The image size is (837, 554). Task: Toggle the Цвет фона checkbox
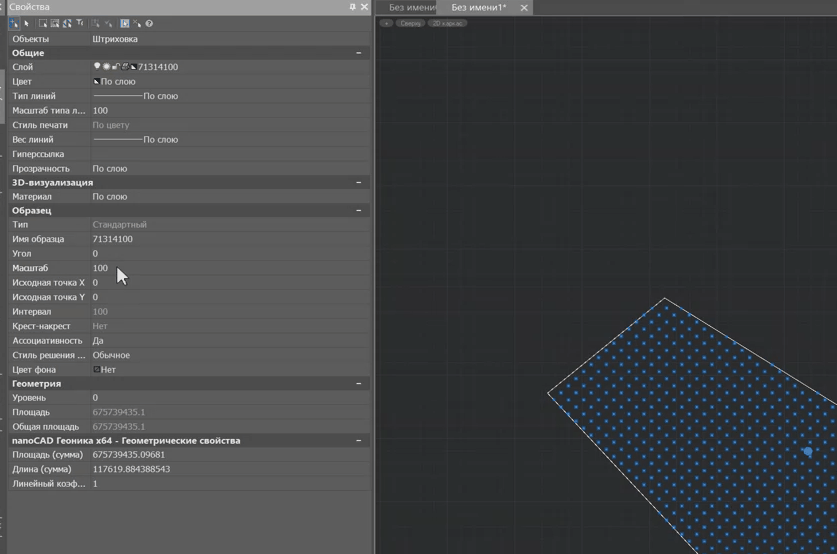tap(97, 370)
